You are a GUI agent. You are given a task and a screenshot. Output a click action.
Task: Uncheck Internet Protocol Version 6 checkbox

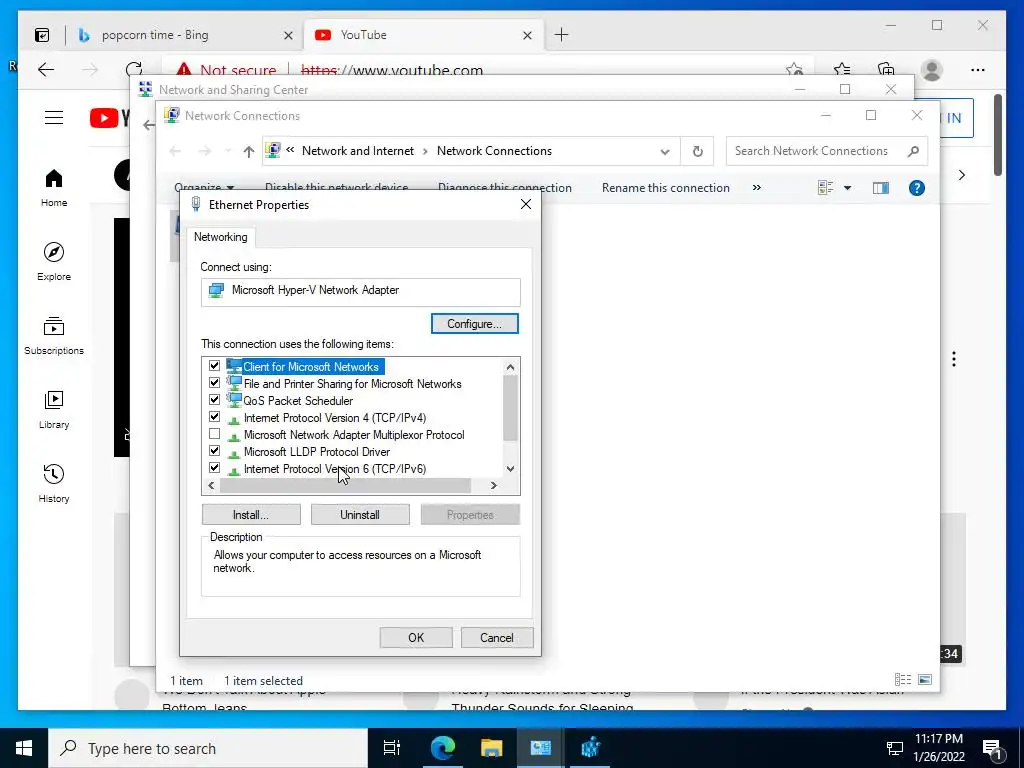pyautogui.click(x=214, y=468)
